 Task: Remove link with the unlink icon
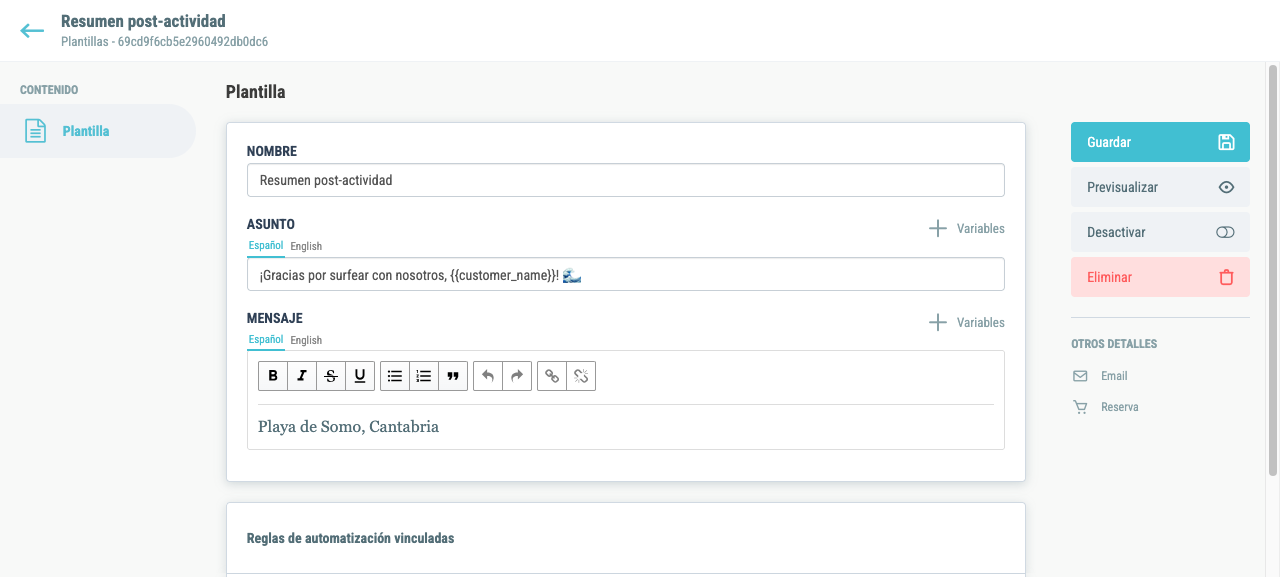point(581,376)
